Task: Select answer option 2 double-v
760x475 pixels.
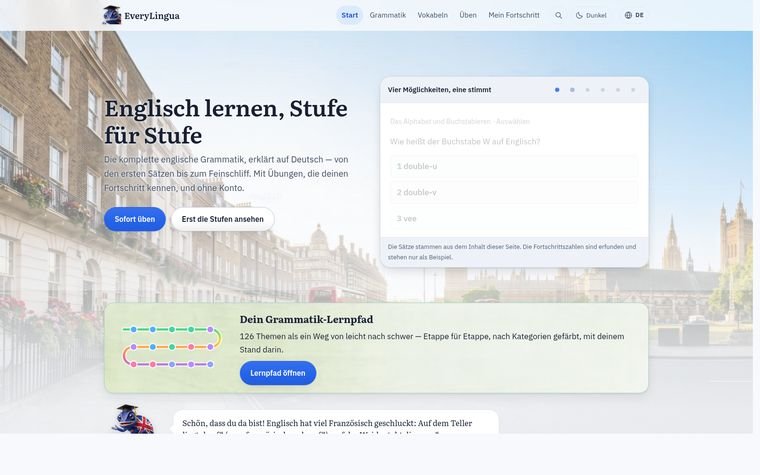Action: click(x=514, y=192)
